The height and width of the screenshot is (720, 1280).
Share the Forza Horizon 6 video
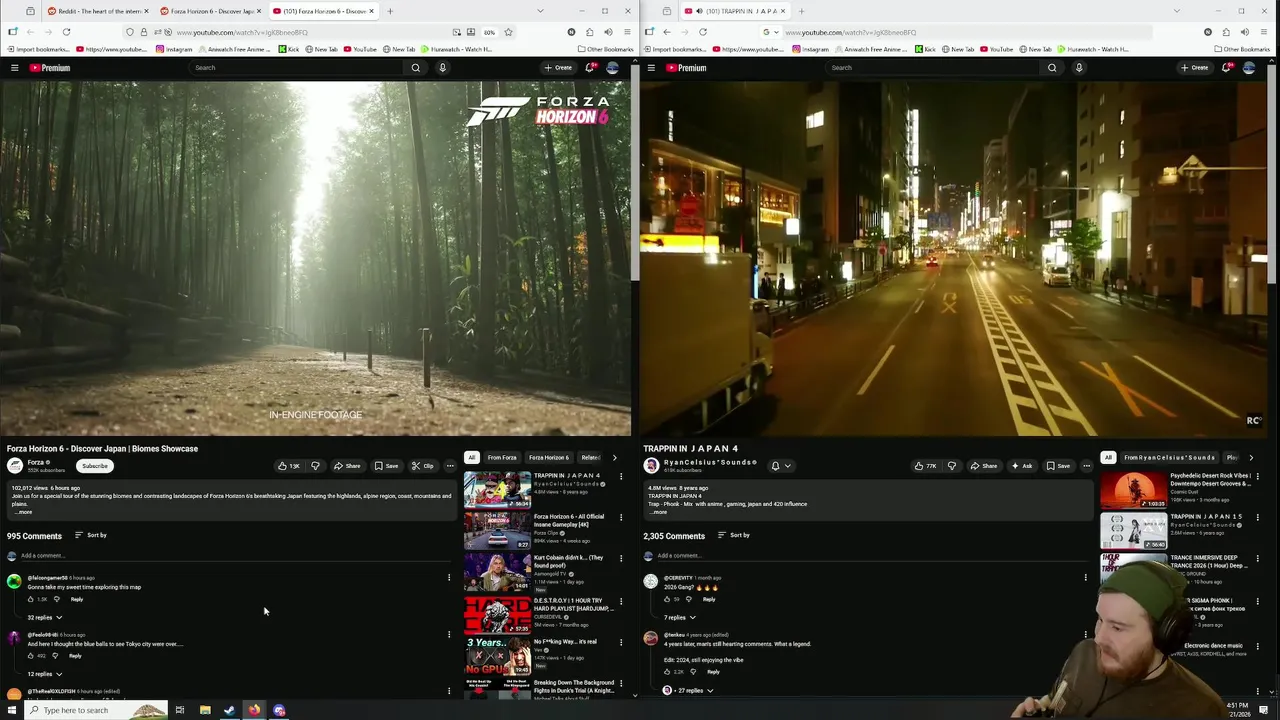[347, 466]
